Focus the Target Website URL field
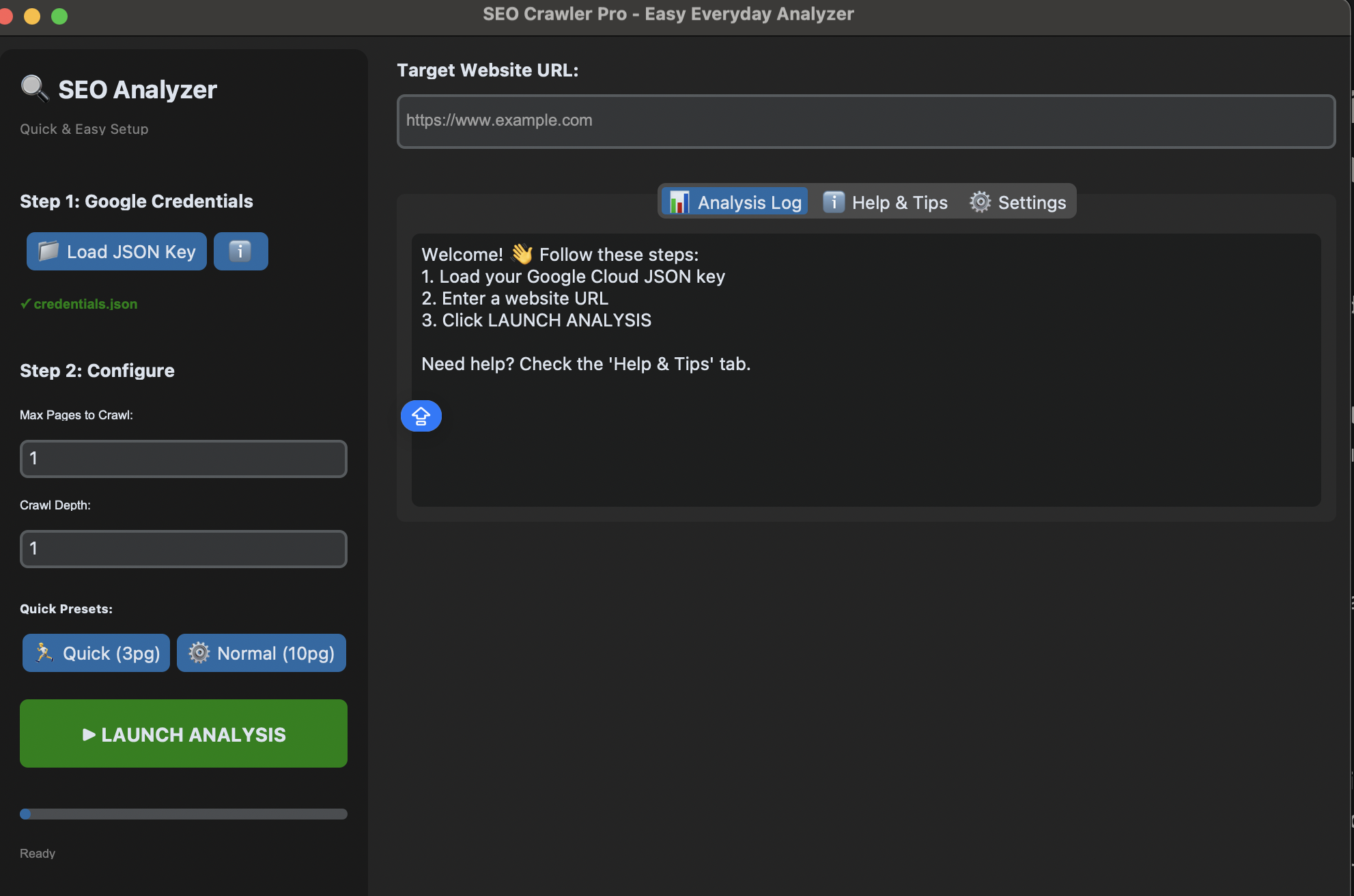The width and height of the screenshot is (1354, 896). tap(865, 121)
